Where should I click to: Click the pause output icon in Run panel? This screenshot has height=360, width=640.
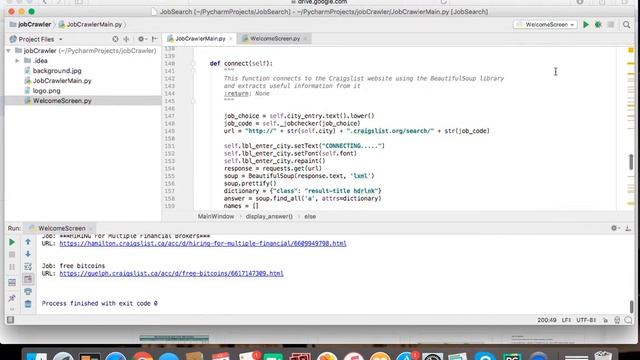(x=12, y=267)
